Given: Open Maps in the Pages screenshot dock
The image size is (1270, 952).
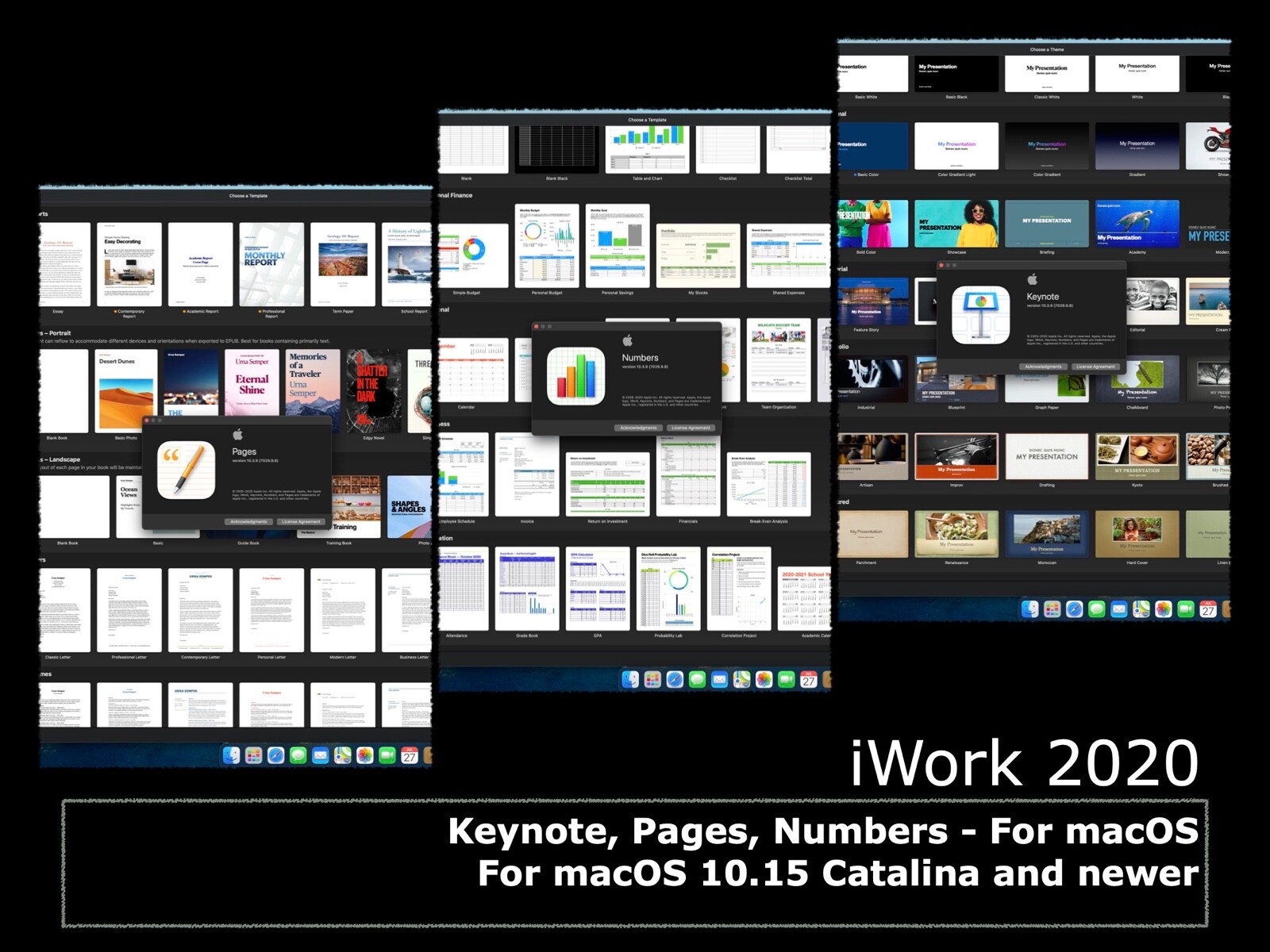Looking at the screenshot, I should [342, 755].
